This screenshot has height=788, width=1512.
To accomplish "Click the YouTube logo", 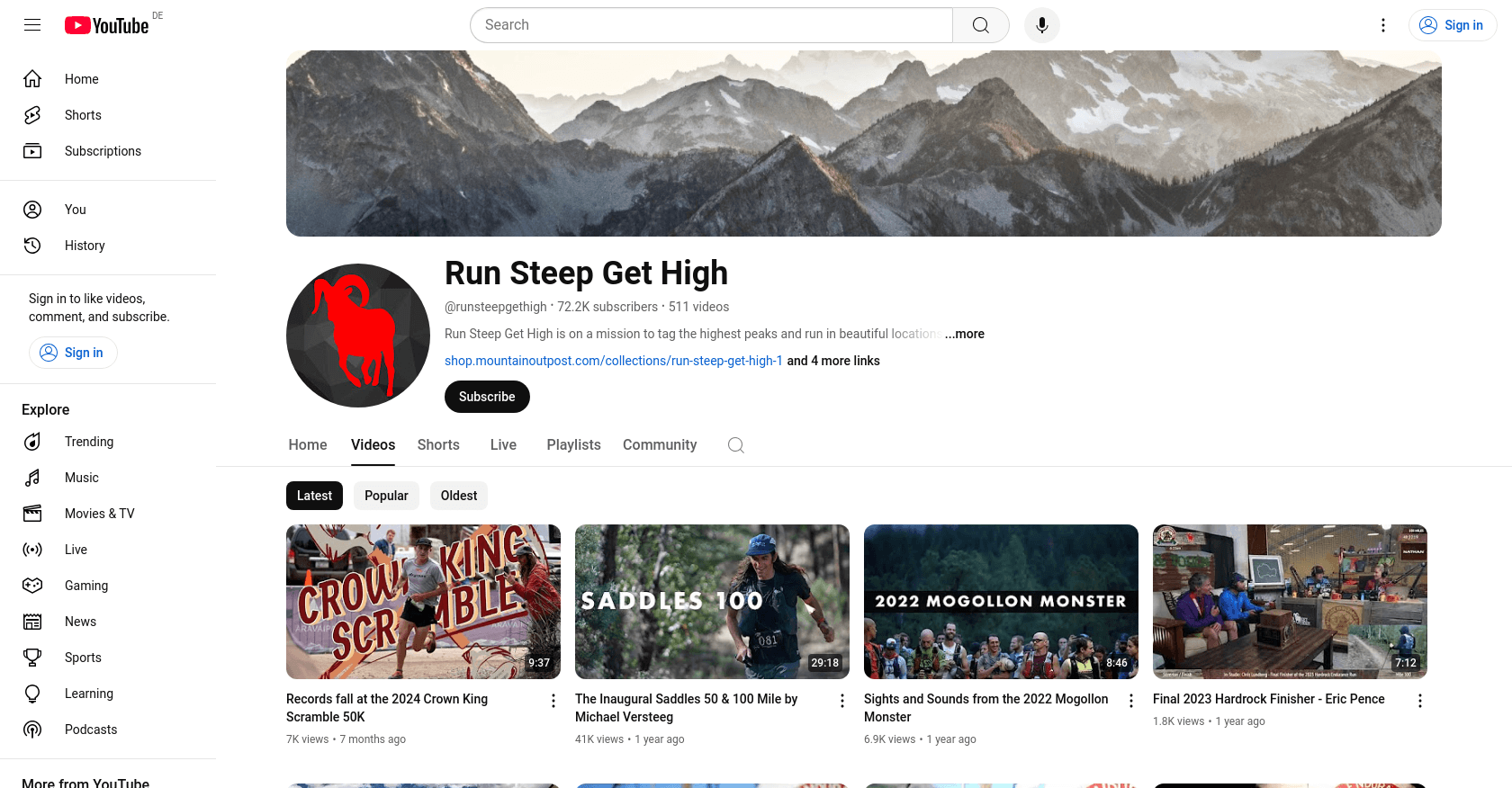I will click(106, 25).
